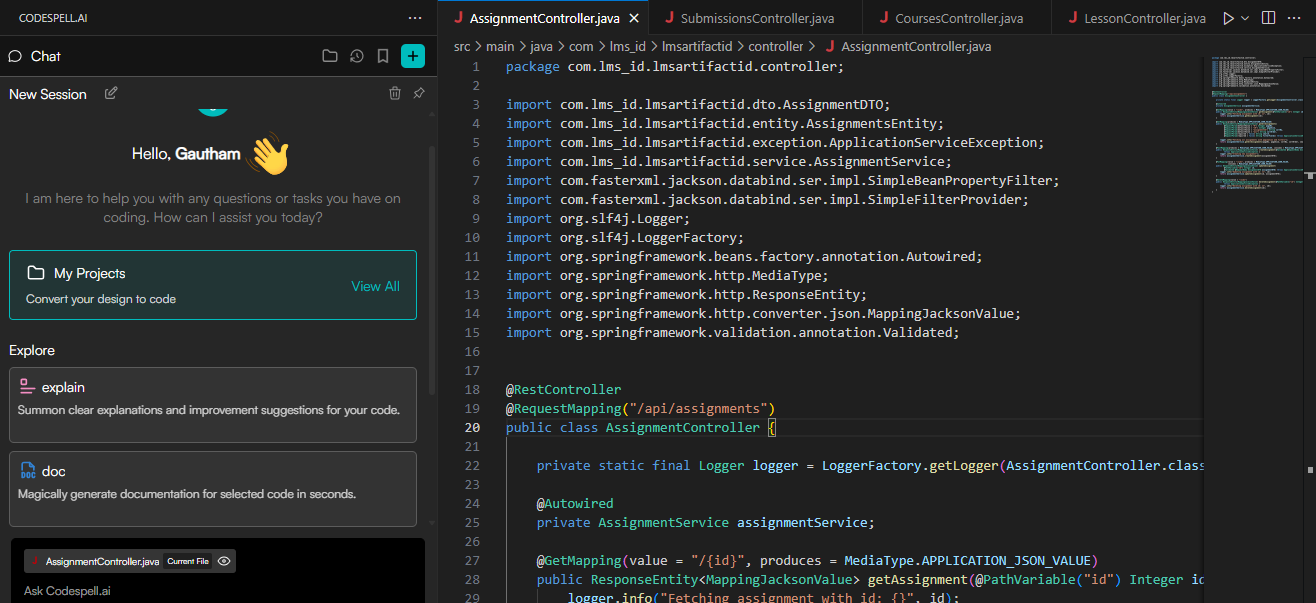Screen dimensions: 1316x603
Task: Delete the session using the trash icon
Action: pos(395,93)
